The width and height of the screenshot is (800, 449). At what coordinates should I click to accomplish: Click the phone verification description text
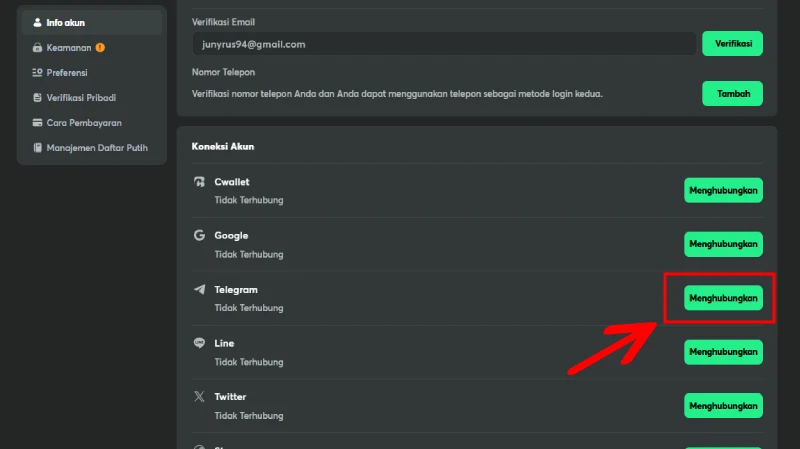tap(397, 94)
